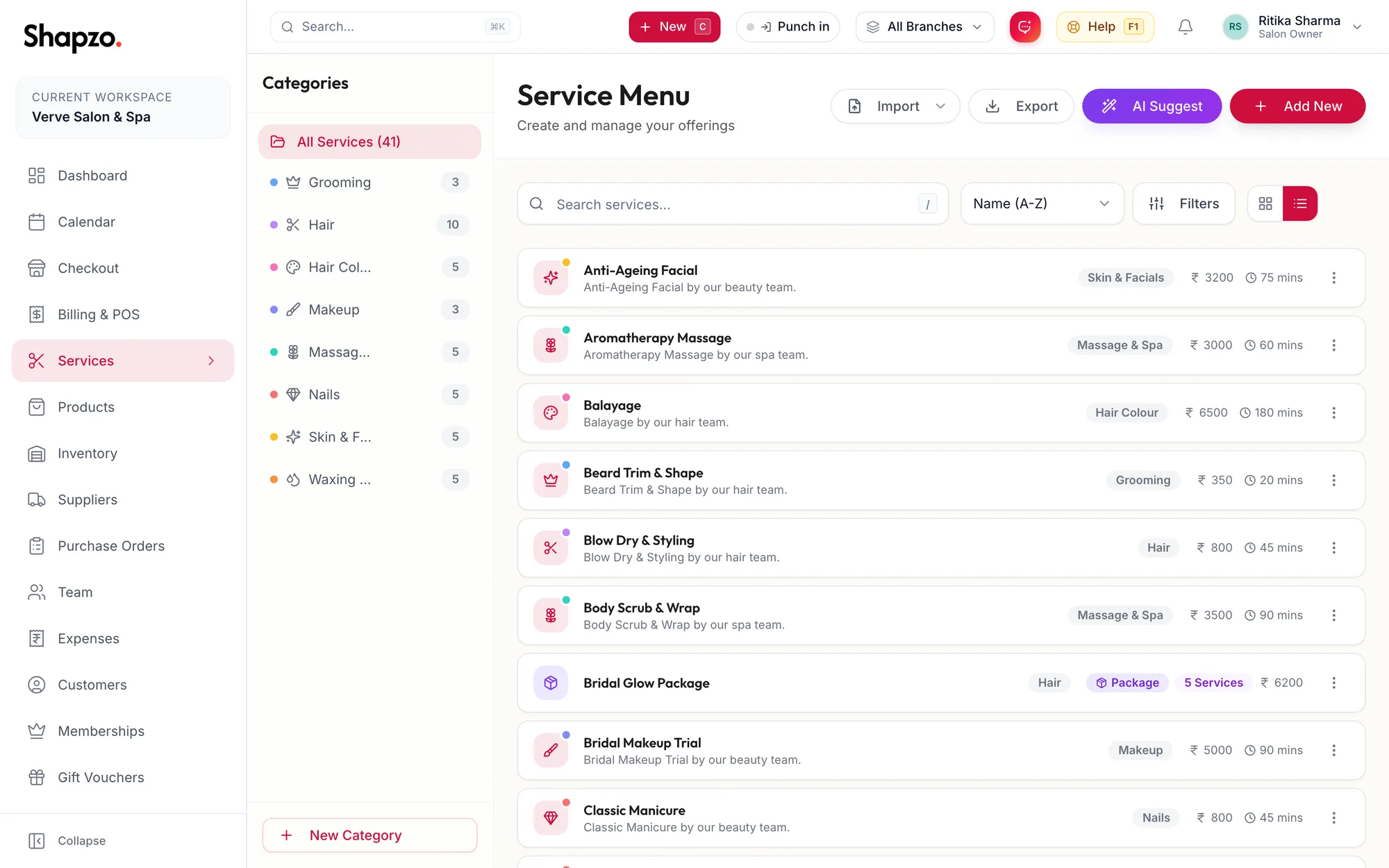Open options menu for Aromatherapy Massage
This screenshot has height=868, width=1389.
(1333, 345)
